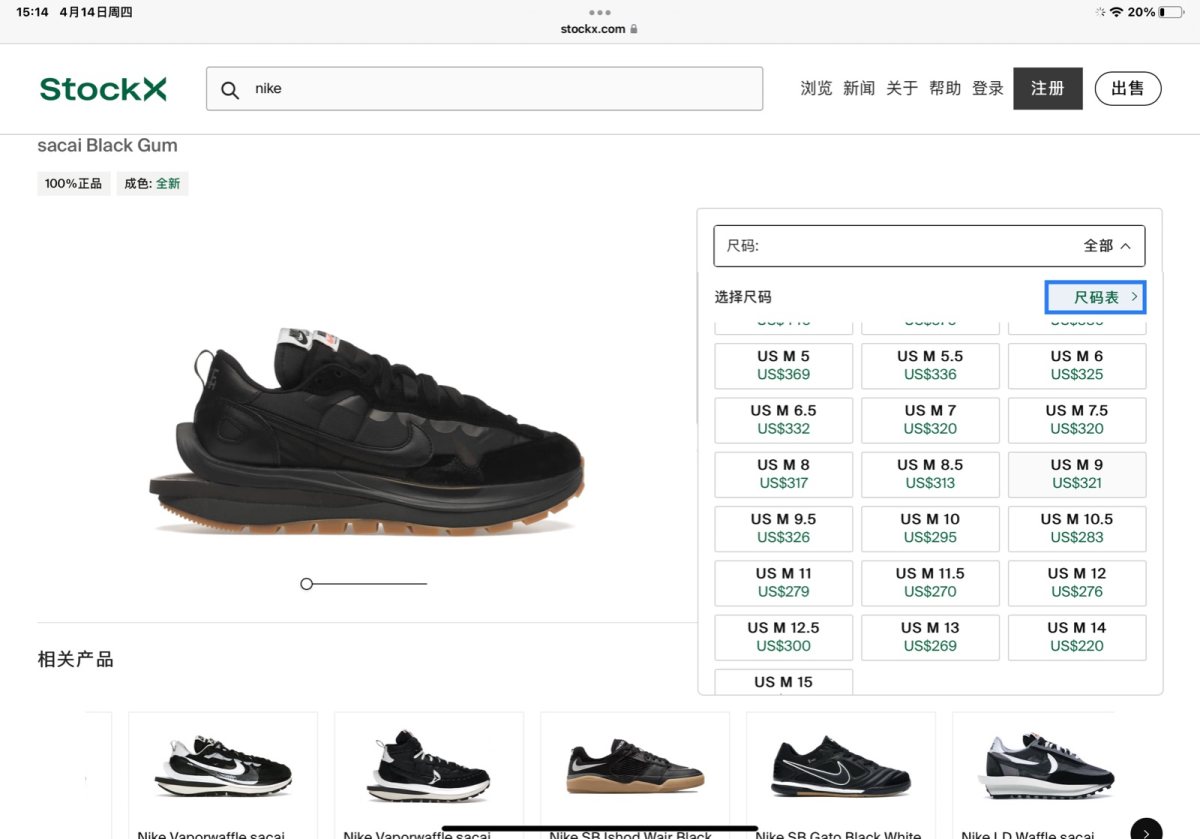Click the stockx.com address bar
Screen dimensions: 1200x839
pos(599,29)
